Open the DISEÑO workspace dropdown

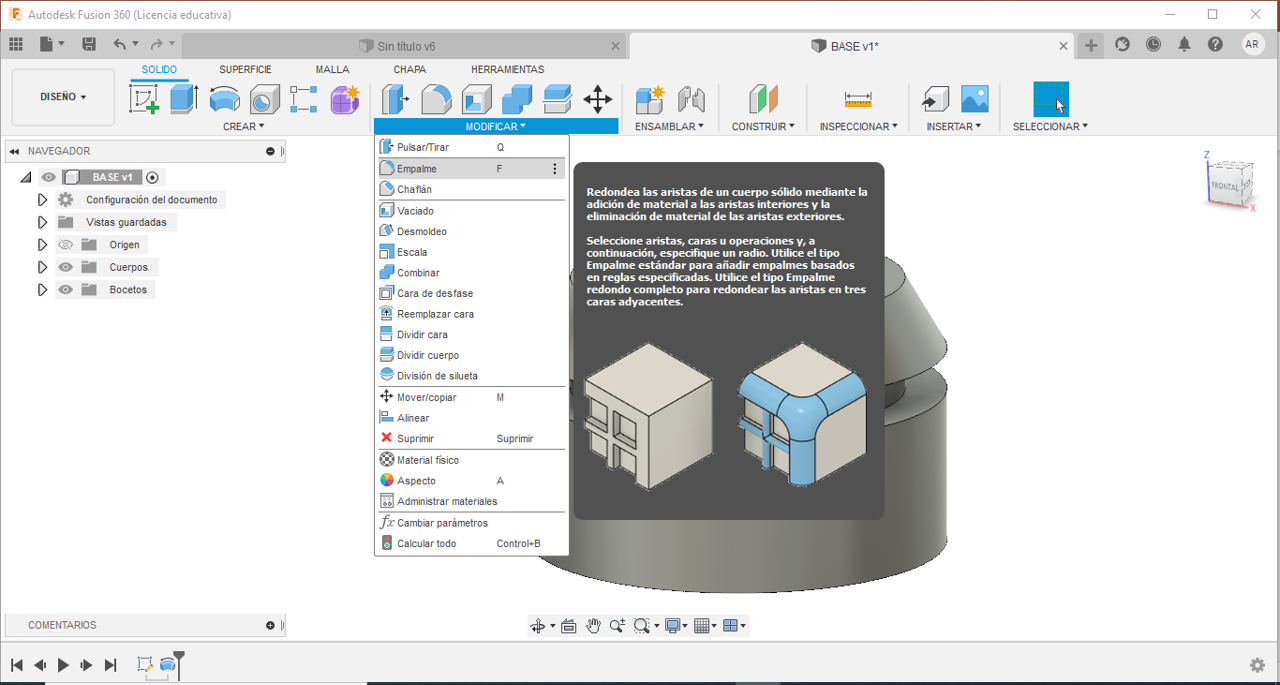pos(63,97)
